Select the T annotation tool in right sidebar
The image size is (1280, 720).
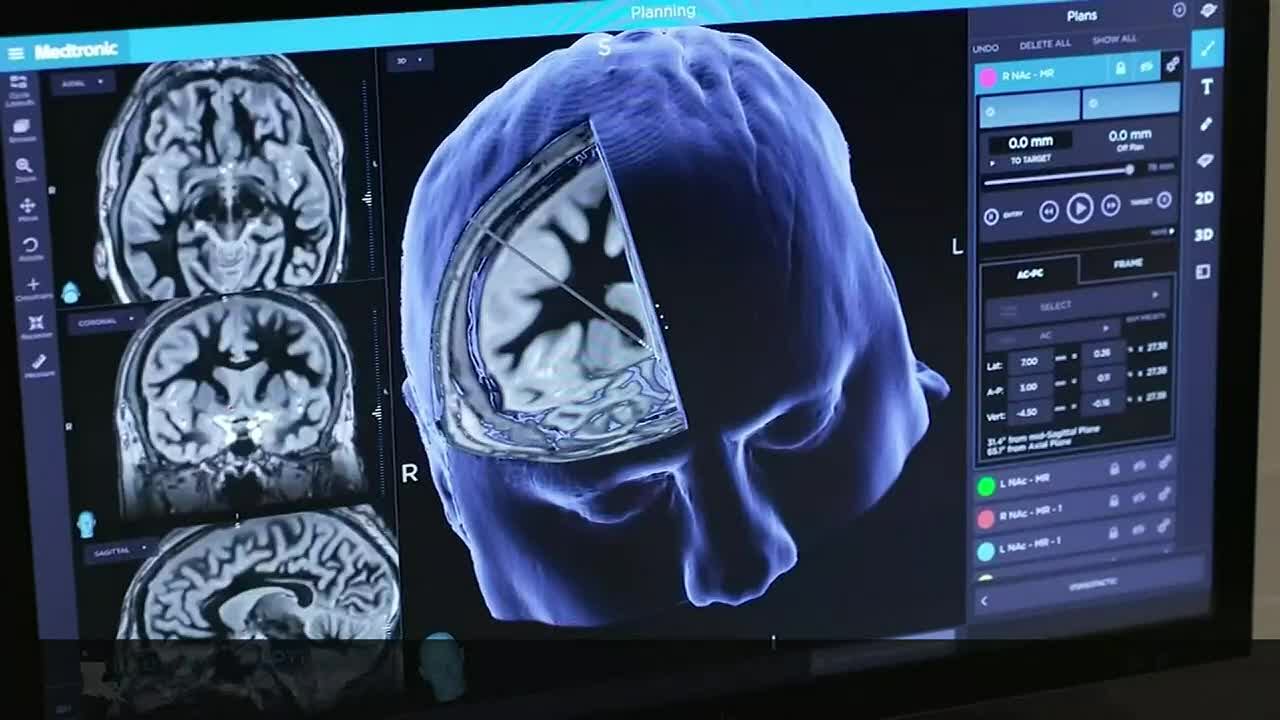[x=1207, y=87]
